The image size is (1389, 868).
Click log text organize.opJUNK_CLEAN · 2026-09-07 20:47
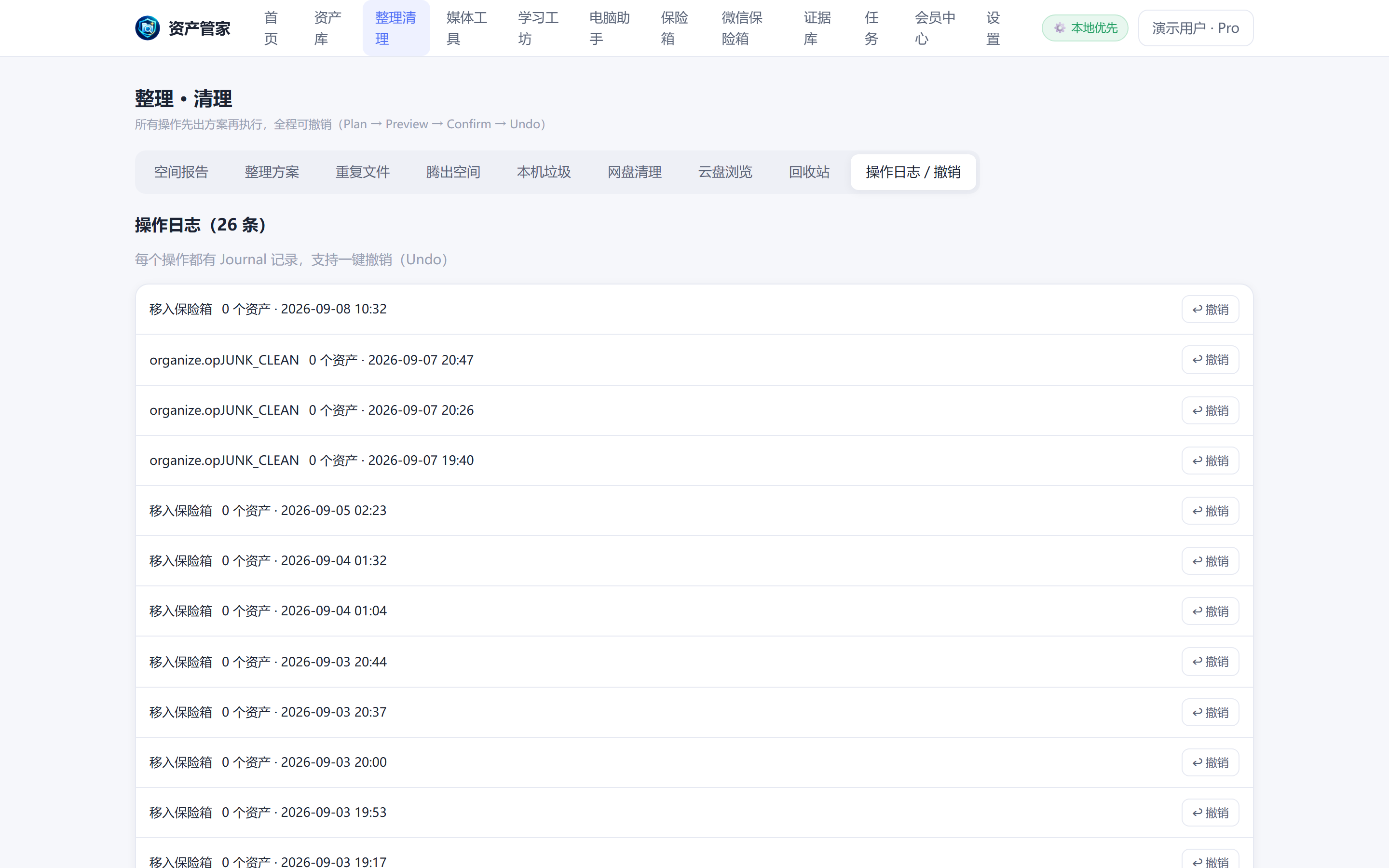(312, 360)
